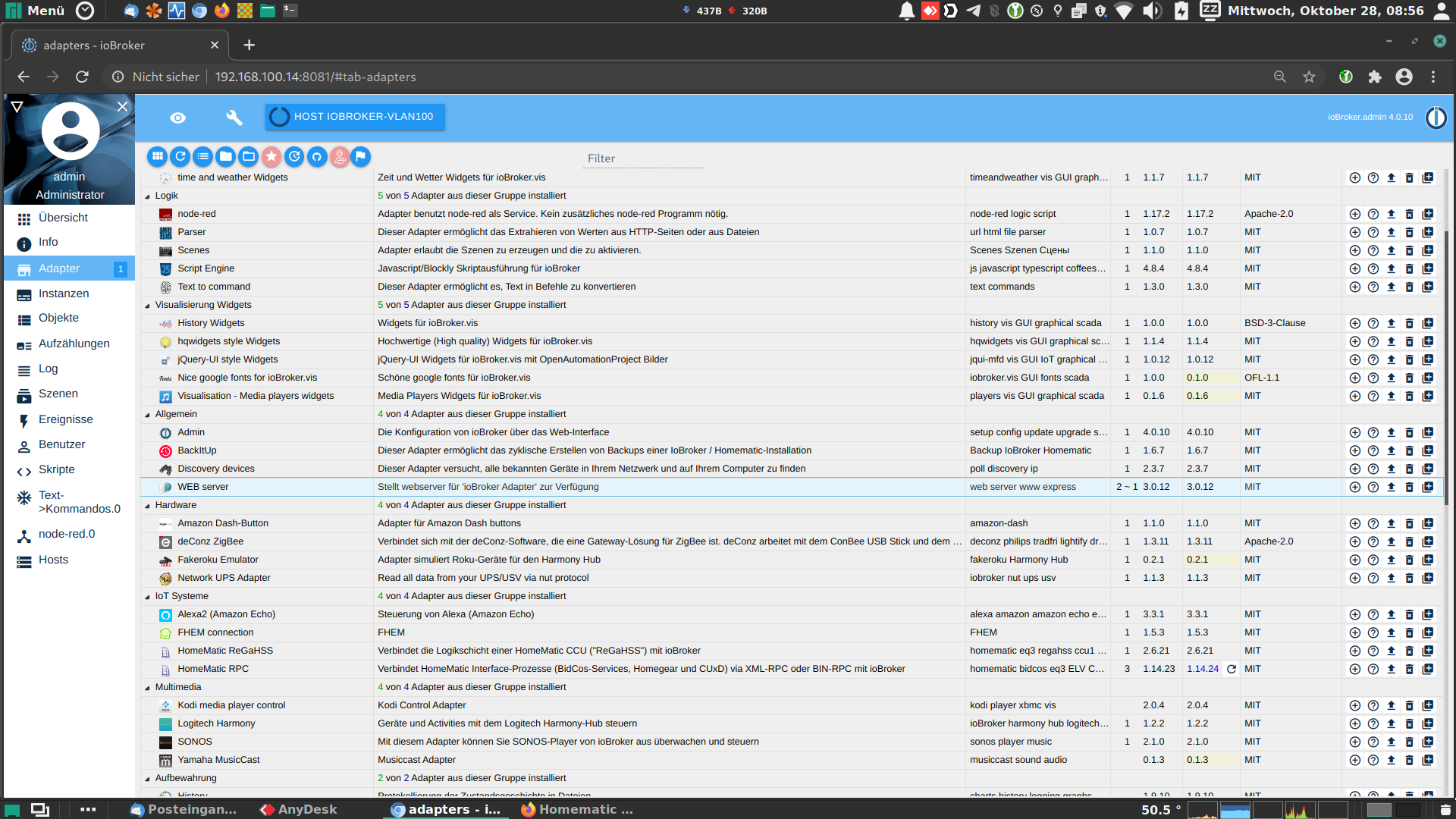Image resolution: width=1456 pixels, height=819 pixels.
Task: Collapse the Aufbewahrung group
Action: tap(148, 779)
